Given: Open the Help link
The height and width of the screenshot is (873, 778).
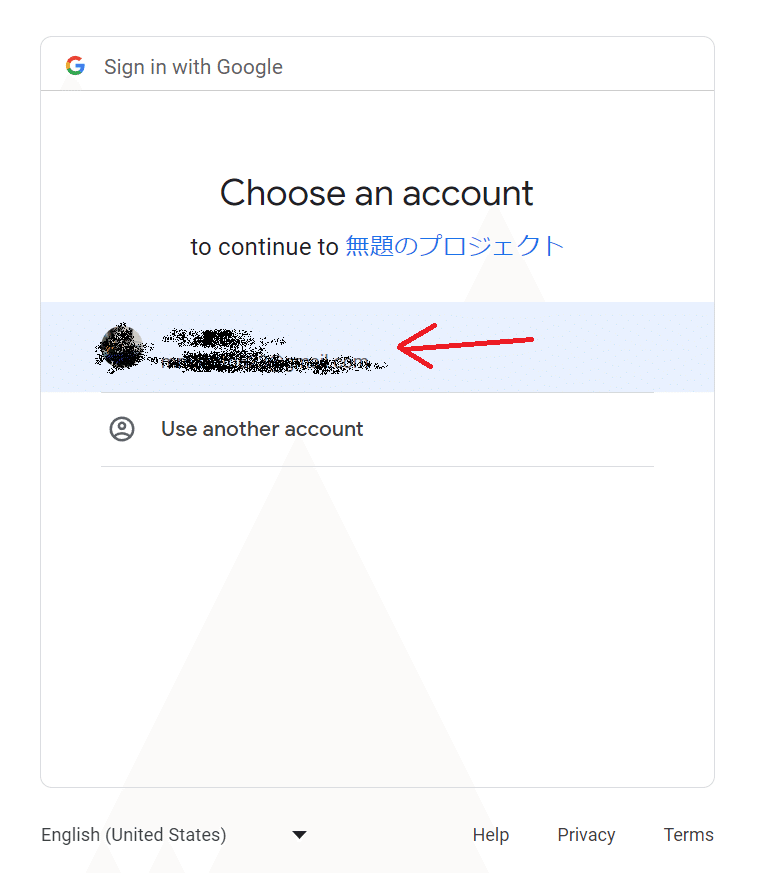Looking at the screenshot, I should 491,835.
